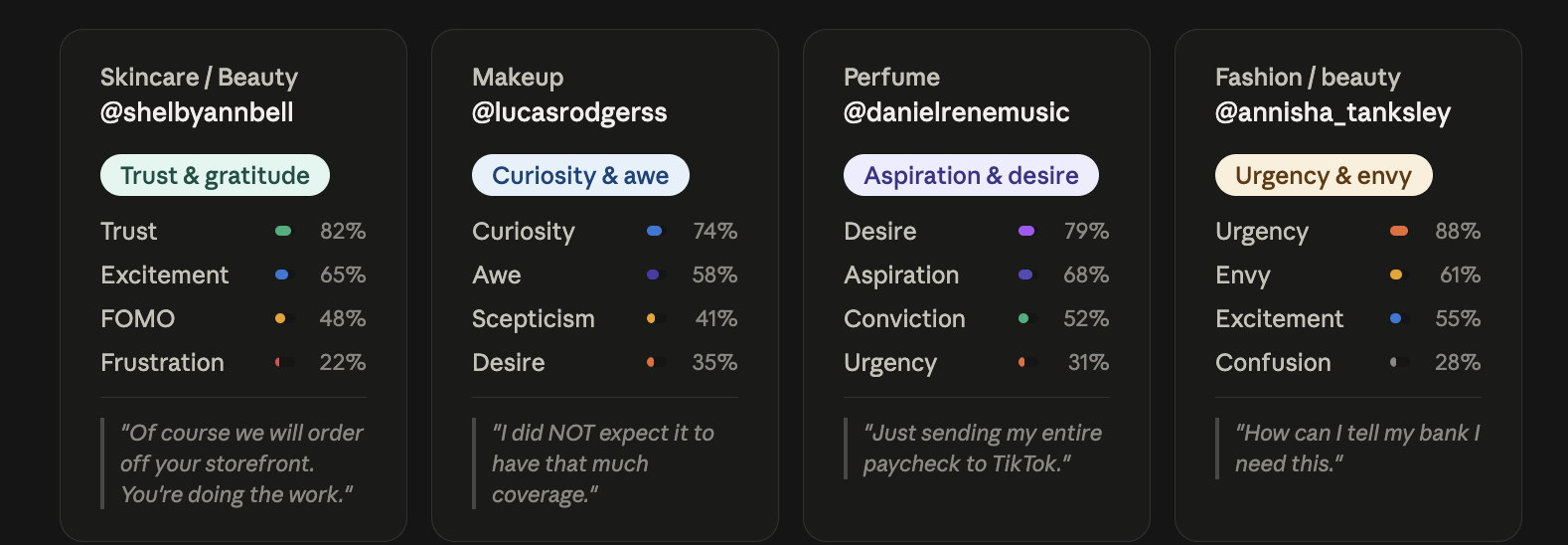Click the Trust & gratitude badge
This screenshot has width=1568, height=545.
[x=215, y=175]
